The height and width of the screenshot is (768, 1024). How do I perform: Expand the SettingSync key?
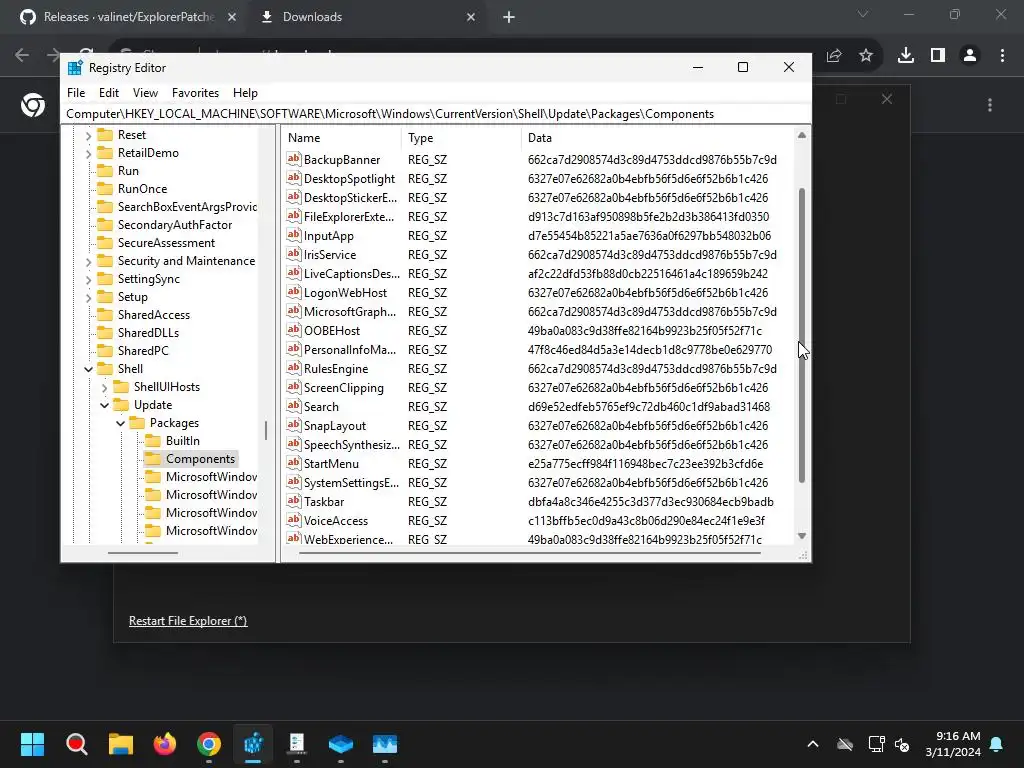(x=88, y=280)
